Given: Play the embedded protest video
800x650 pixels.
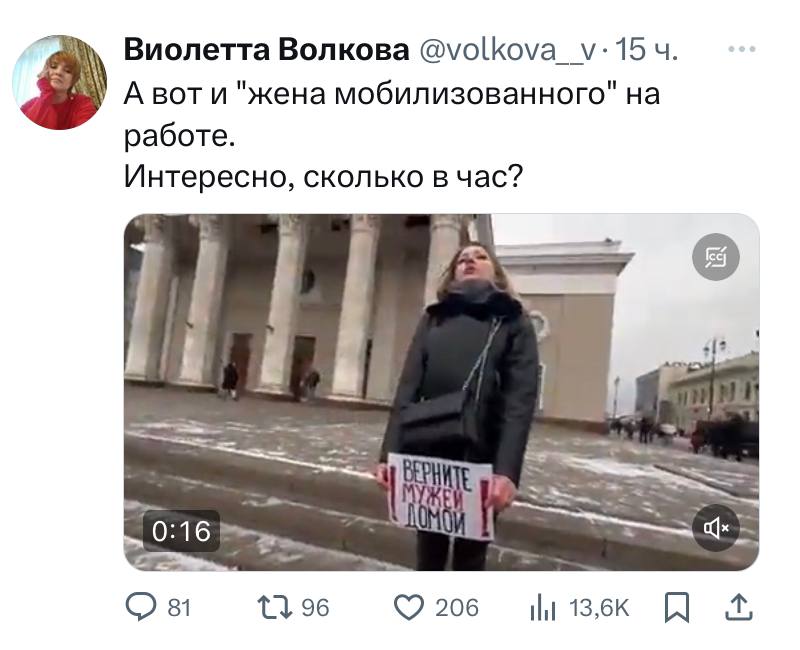Looking at the screenshot, I should pyautogui.click(x=441, y=392).
